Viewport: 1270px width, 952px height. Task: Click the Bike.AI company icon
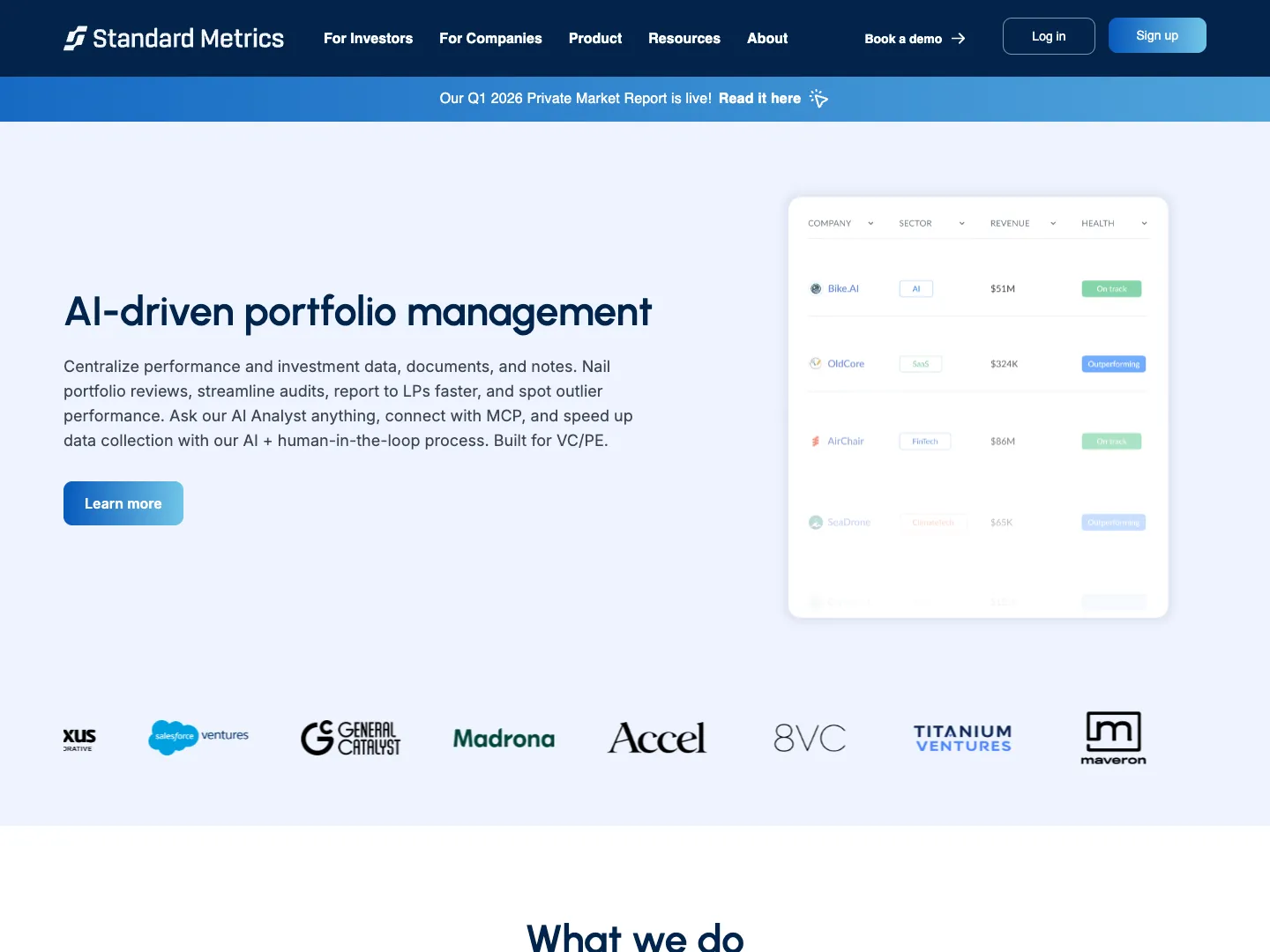[816, 288]
